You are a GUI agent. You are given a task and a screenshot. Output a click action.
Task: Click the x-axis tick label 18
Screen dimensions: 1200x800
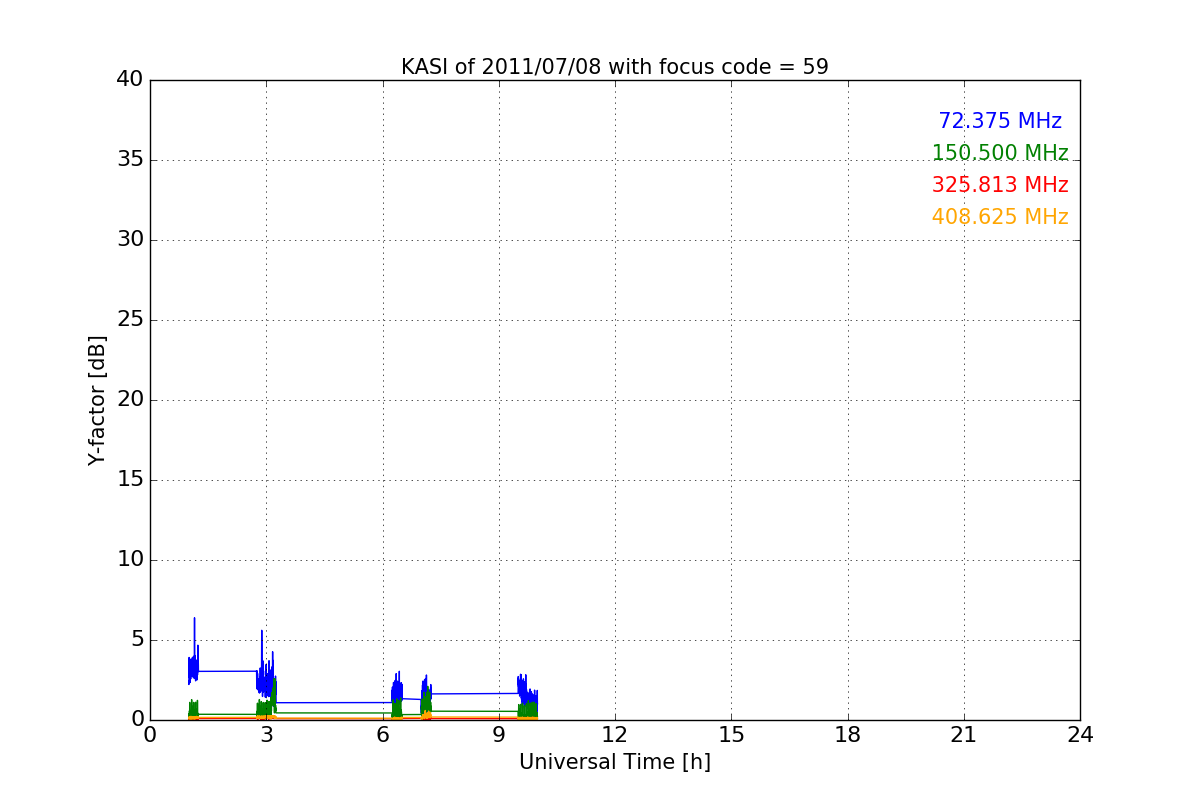[x=848, y=734]
